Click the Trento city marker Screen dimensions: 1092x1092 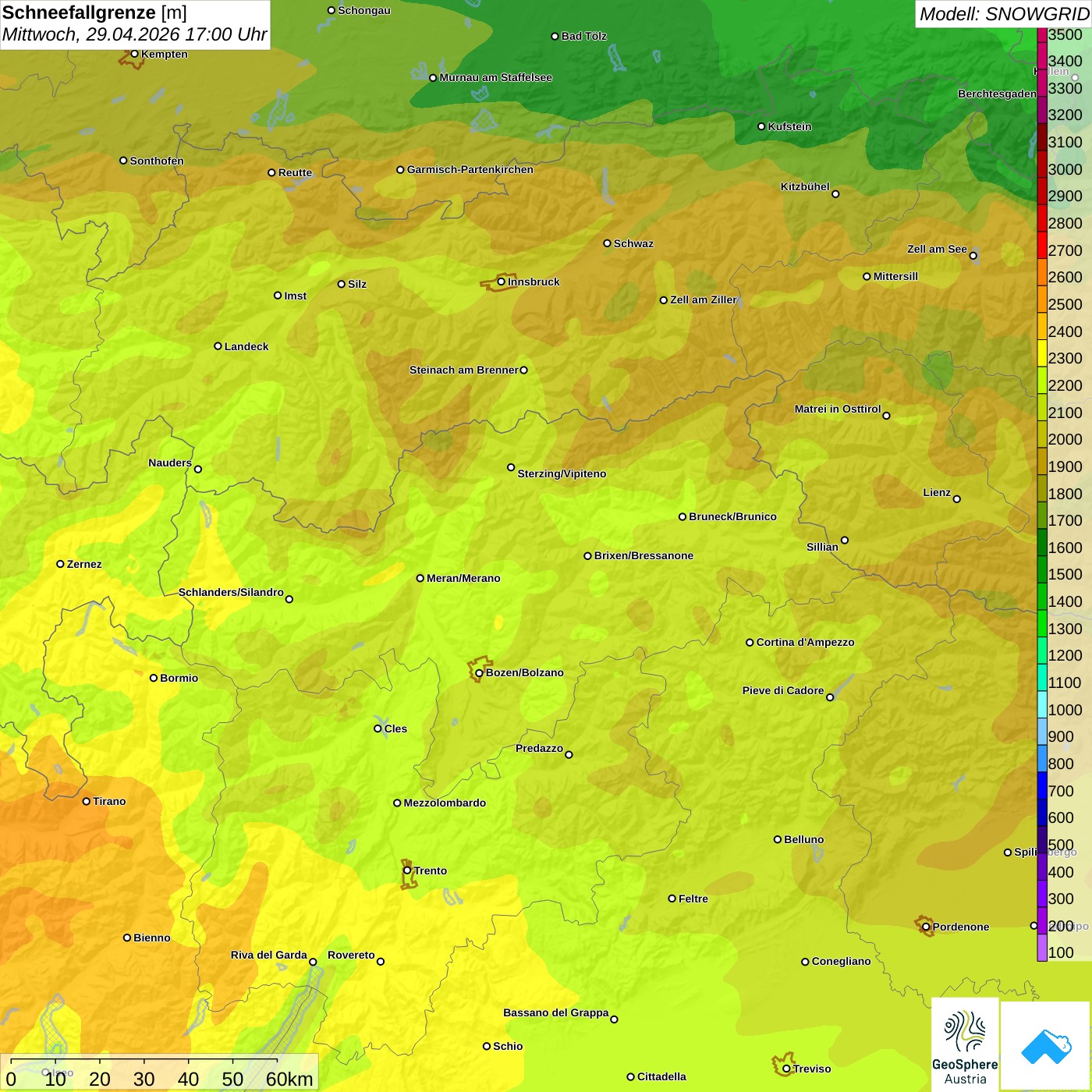pyautogui.click(x=407, y=870)
